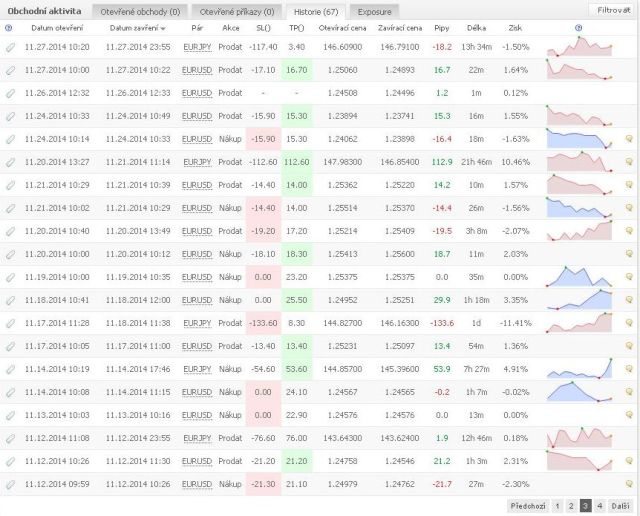Open the Filtrovat filter panel
640x516 pixels.
[611, 10]
